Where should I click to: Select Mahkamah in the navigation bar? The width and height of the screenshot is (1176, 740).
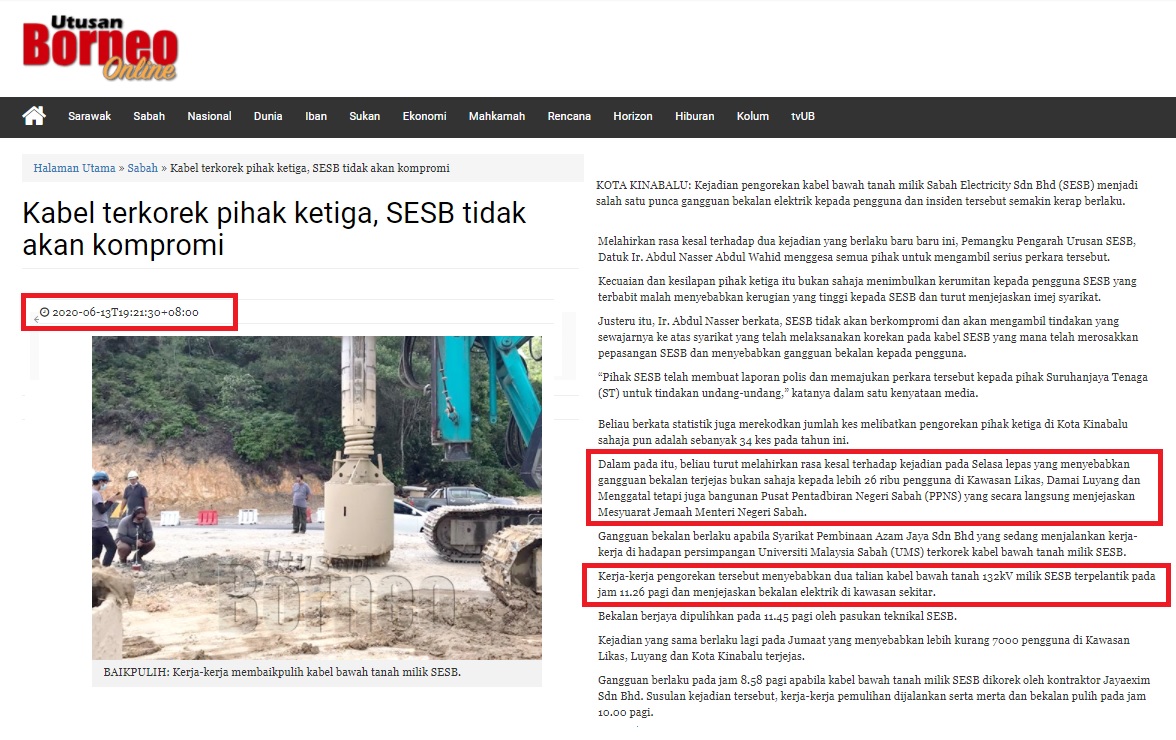pyautogui.click(x=497, y=116)
